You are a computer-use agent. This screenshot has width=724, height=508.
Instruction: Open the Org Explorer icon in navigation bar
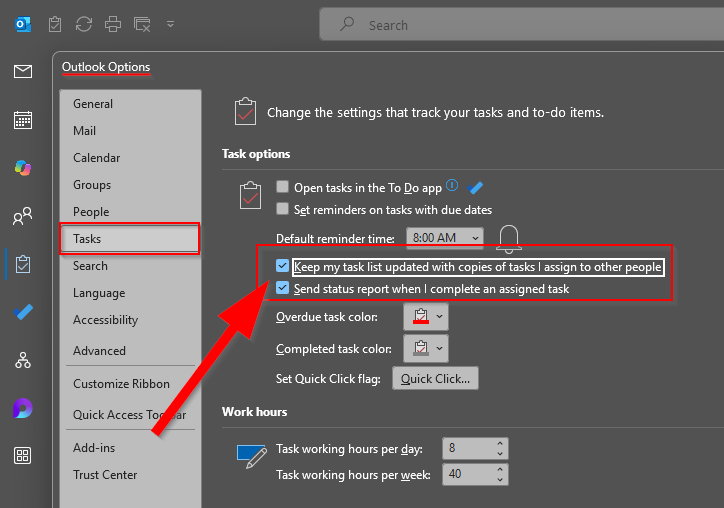[23, 360]
